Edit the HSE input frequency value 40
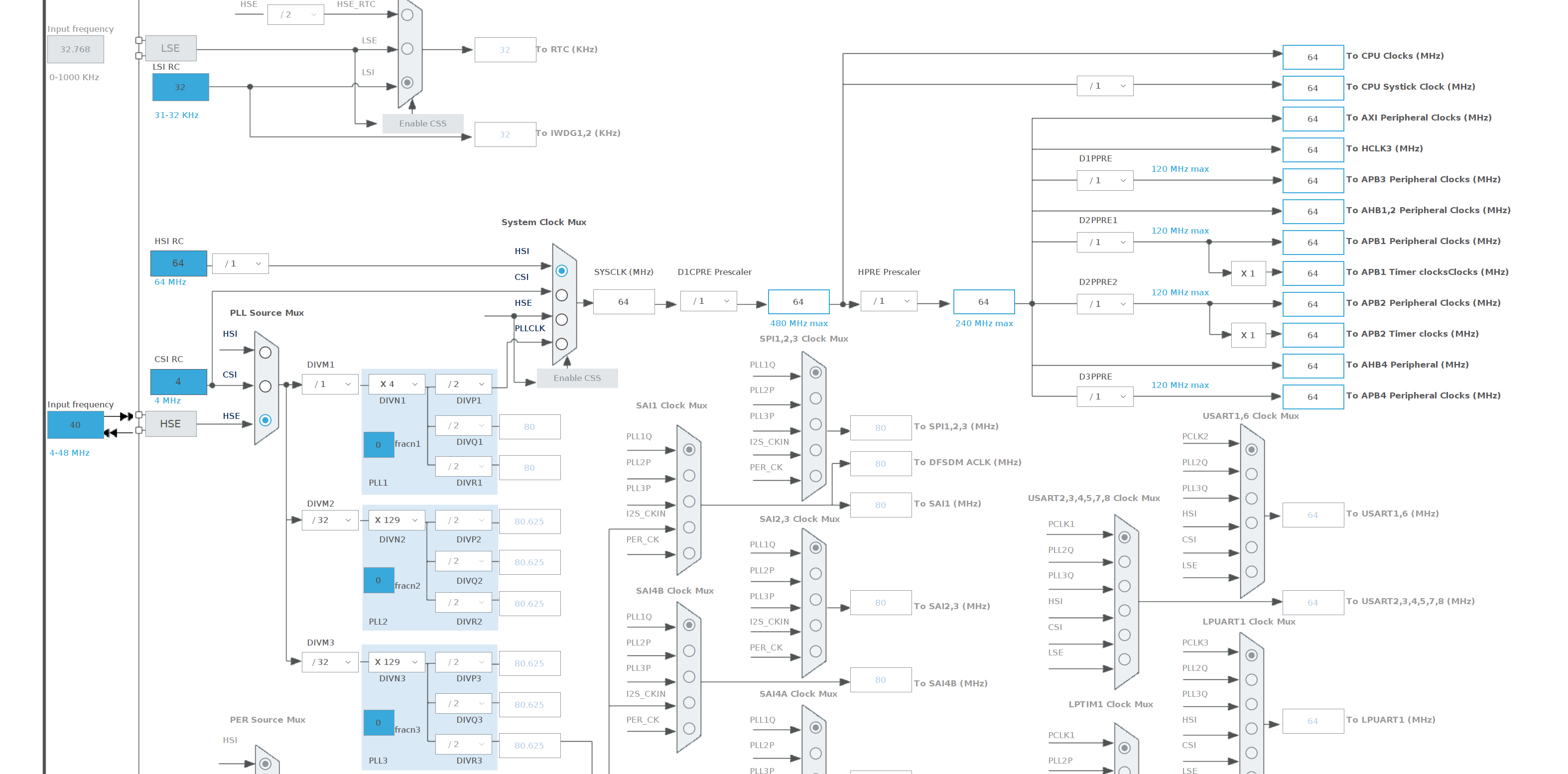This screenshot has width=1568, height=774. click(75, 424)
